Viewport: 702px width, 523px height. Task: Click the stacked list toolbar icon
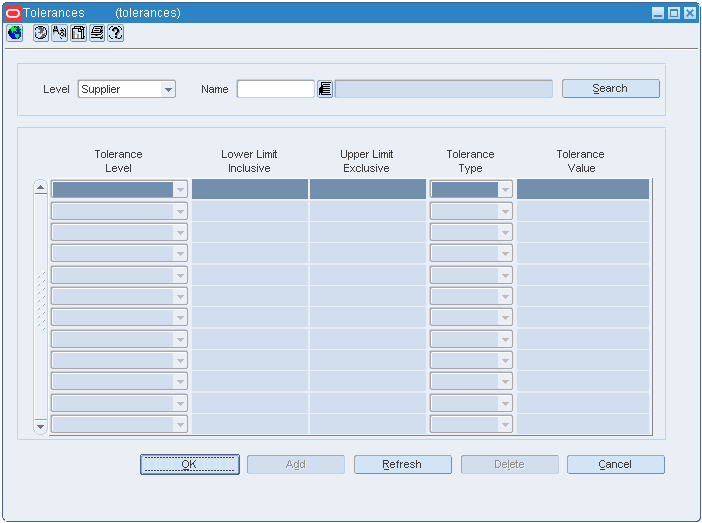(97, 33)
